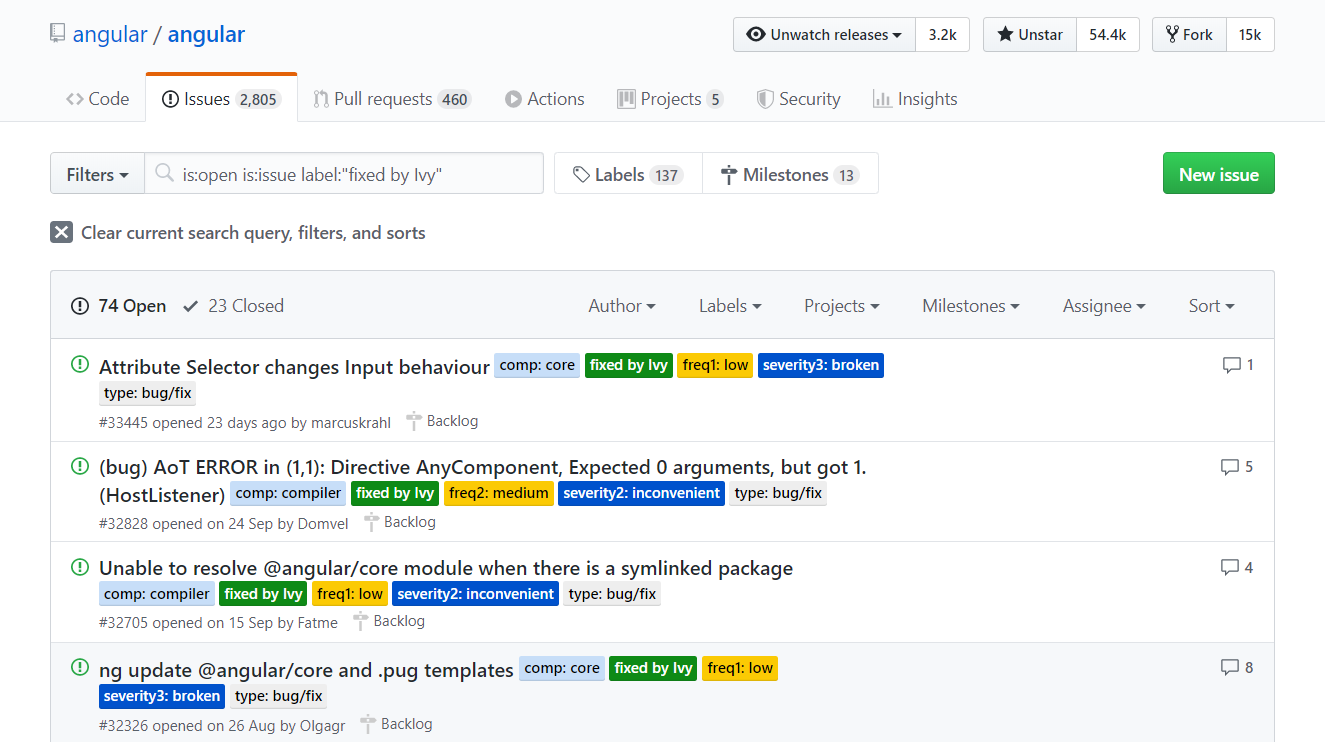Open the 4 comments on symlinked package issue
Image resolution: width=1325 pixels, height=742 pixels.
(x=1237, y=567)
